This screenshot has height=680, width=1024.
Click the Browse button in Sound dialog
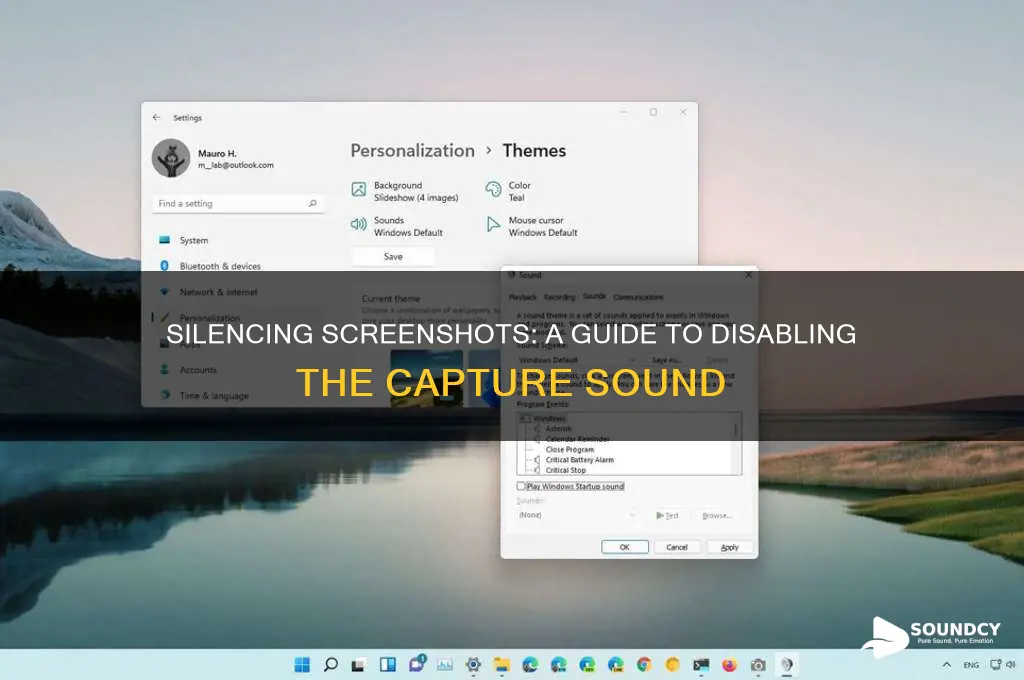(716, 515)
